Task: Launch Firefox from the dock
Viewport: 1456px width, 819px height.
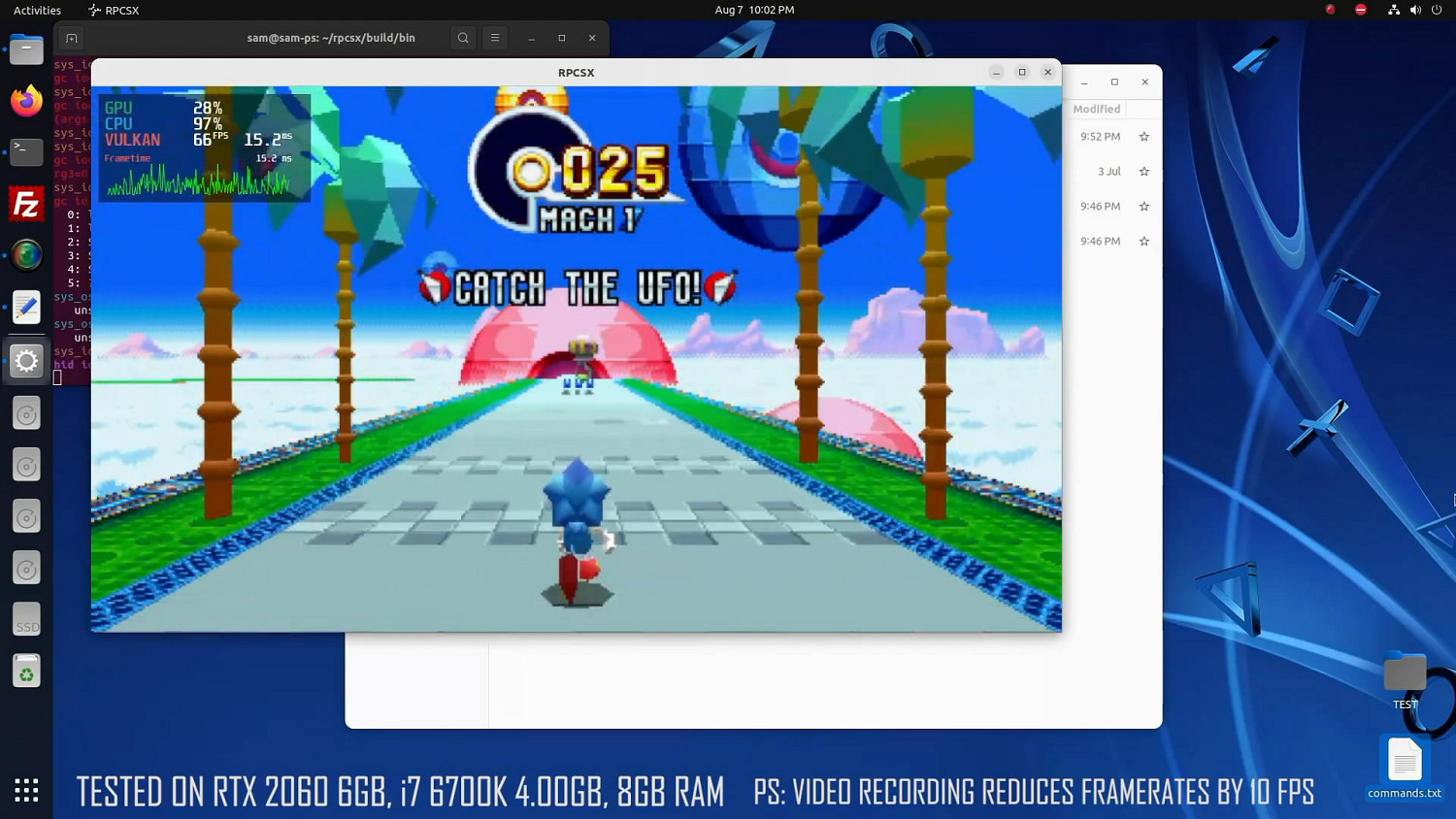Action: click(x=26, y=101)
